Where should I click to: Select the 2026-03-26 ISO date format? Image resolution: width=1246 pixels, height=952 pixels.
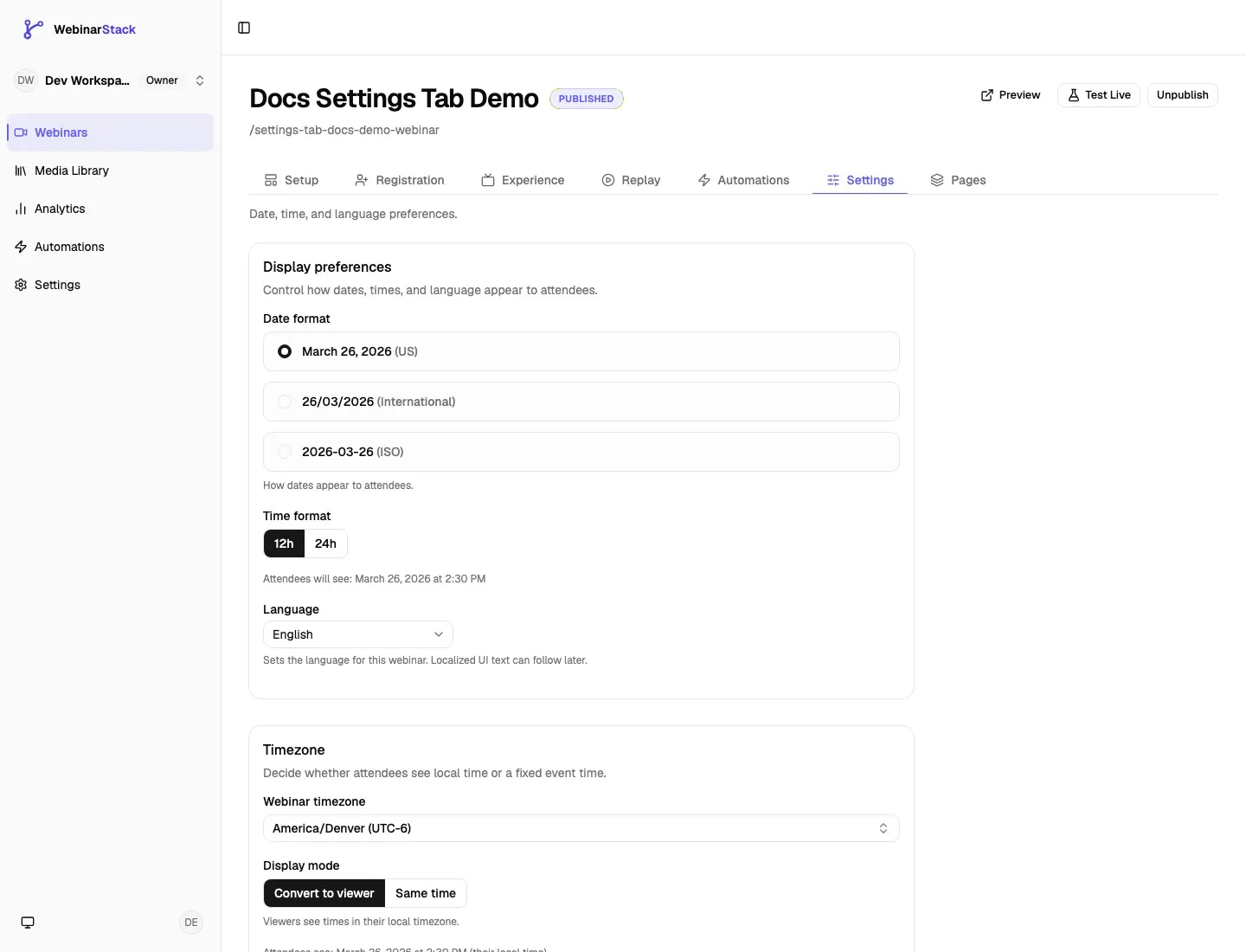(x=581, y=452)
